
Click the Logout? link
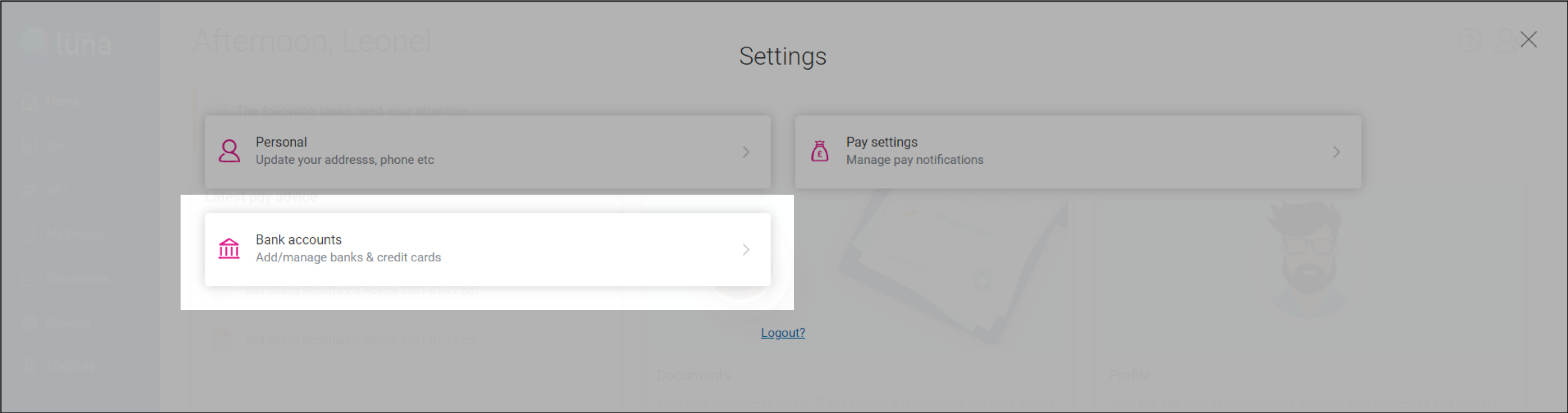point(783,333)
